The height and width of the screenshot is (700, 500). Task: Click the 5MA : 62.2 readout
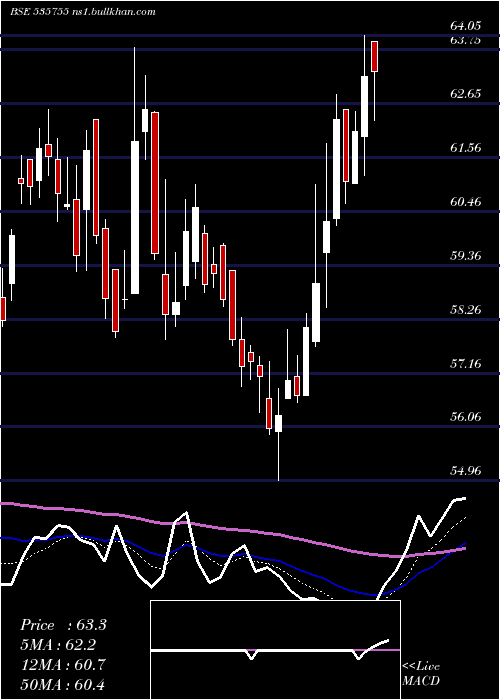click(x=58, y=645)
